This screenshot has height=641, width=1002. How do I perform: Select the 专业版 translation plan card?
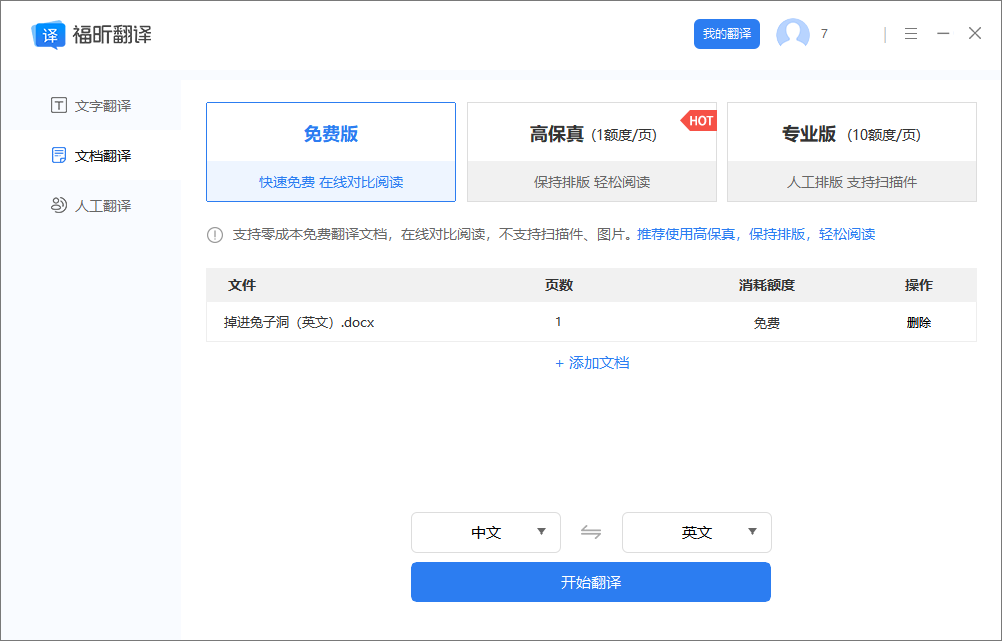(x=851, y=151)
